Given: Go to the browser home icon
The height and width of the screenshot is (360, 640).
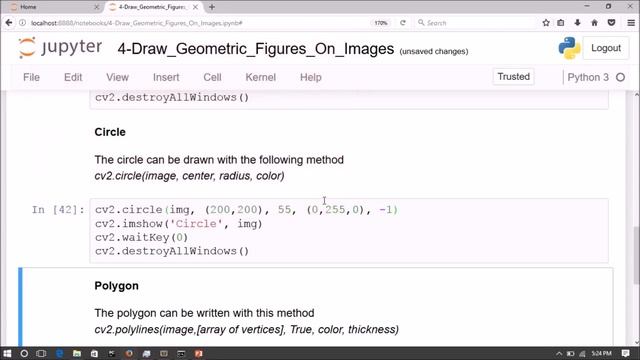Looking at the screenshot, I should (x=594, y=23).
